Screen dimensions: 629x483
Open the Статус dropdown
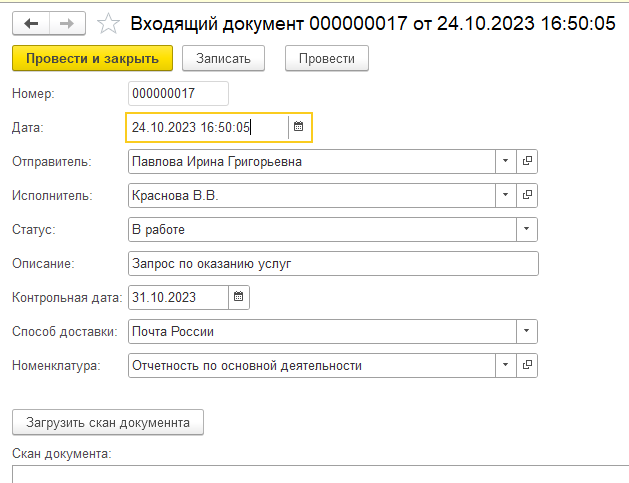click(527, 229)
